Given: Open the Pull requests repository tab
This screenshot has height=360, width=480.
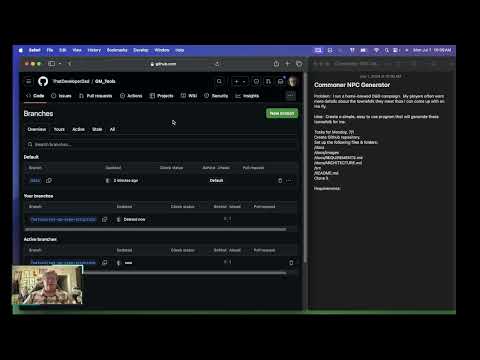Looking at the screenshot, I should [96, 96].
